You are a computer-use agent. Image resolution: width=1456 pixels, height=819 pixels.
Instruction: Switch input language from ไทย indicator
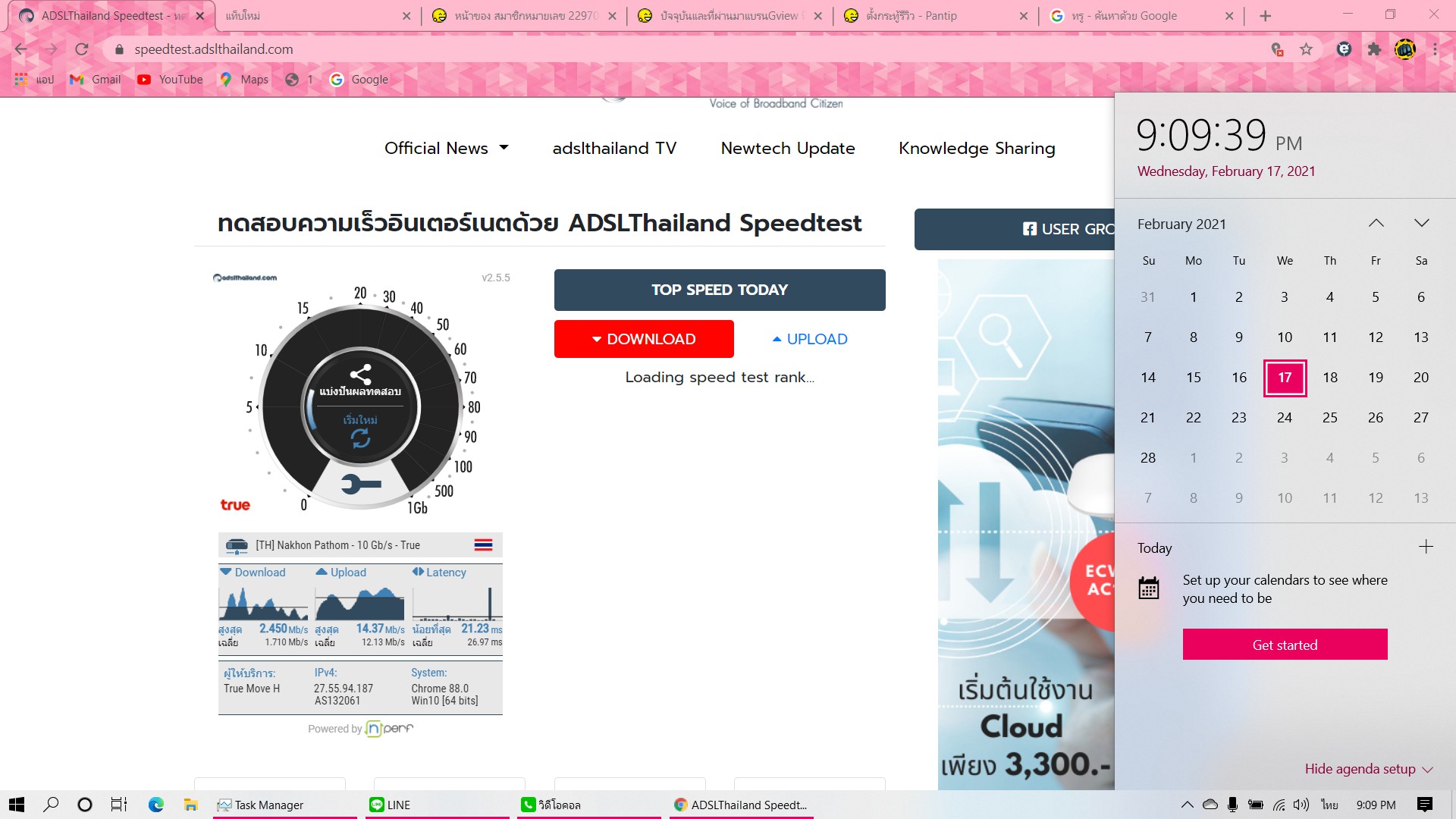tap(1329, 805)
